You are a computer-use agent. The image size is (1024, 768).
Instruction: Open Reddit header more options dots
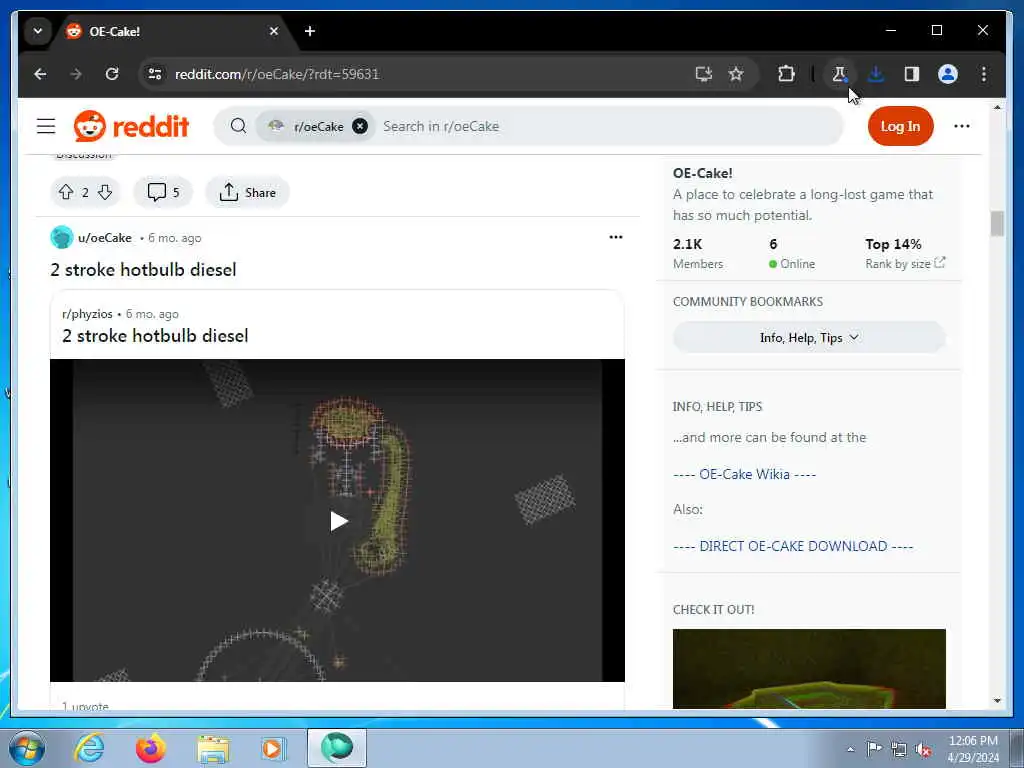[x=961, y=126]
